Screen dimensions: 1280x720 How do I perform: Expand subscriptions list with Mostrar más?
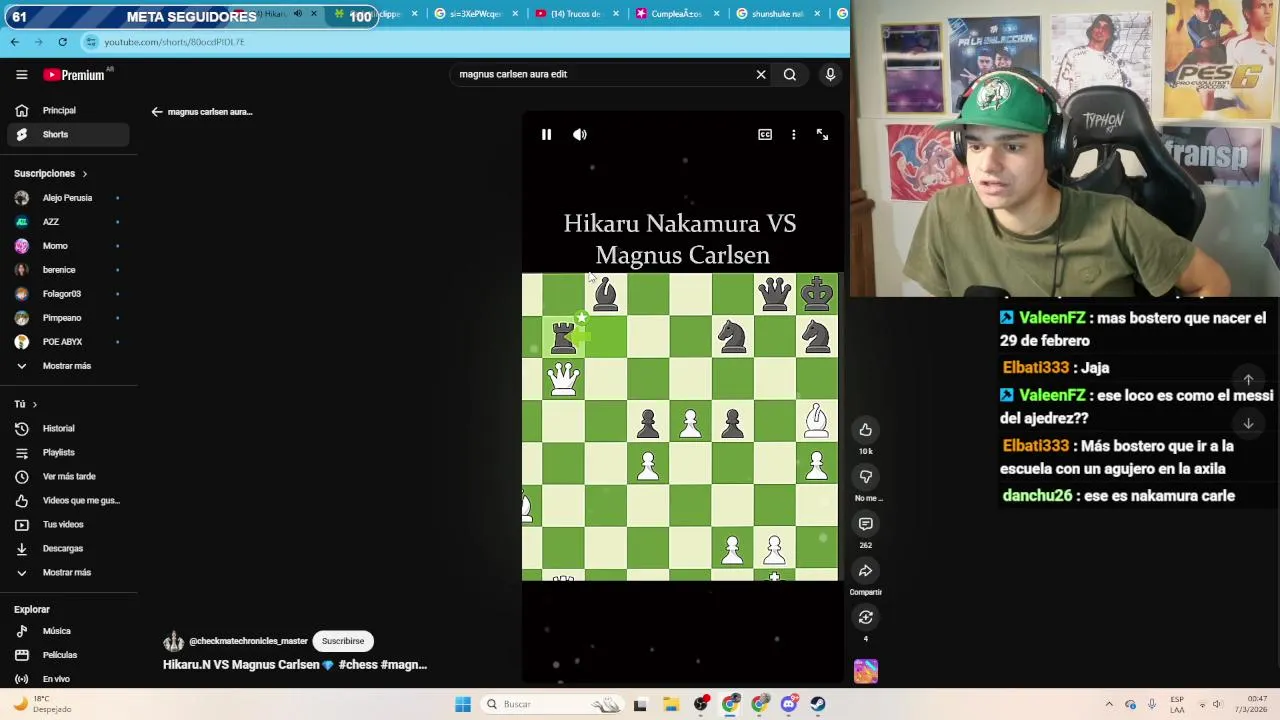68,366
